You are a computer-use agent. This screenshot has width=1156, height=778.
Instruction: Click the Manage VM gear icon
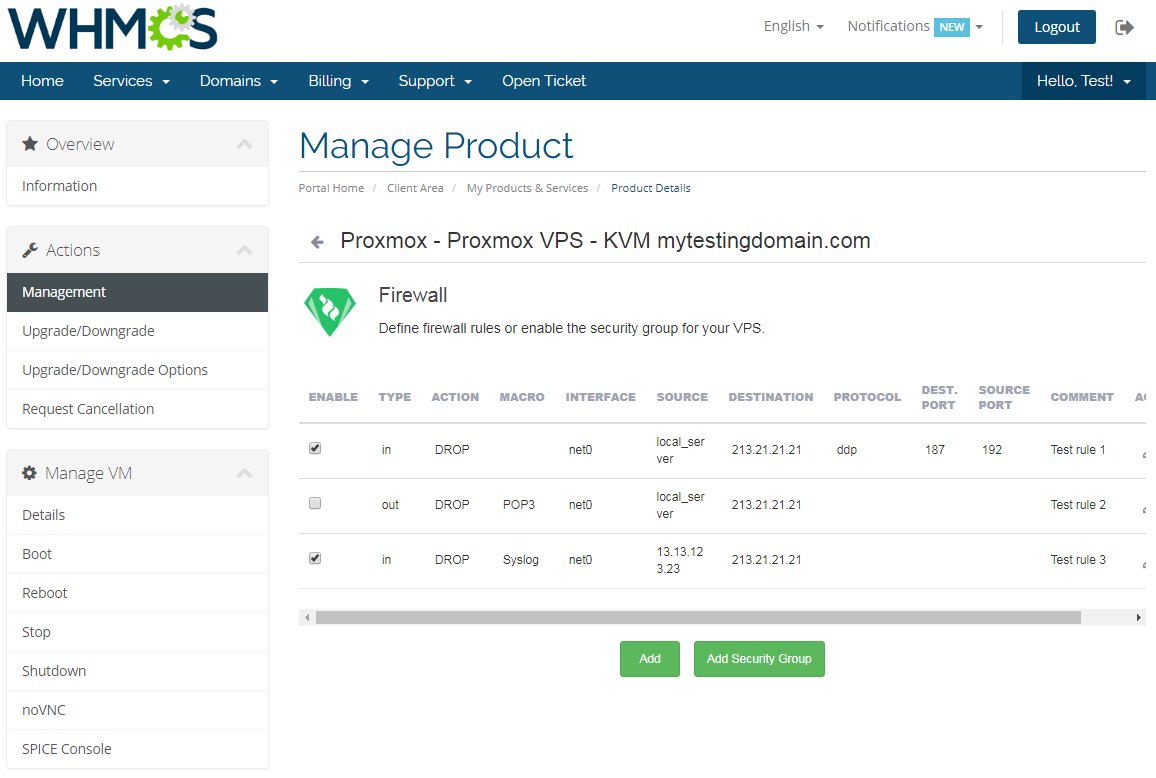tap(29, 473)
